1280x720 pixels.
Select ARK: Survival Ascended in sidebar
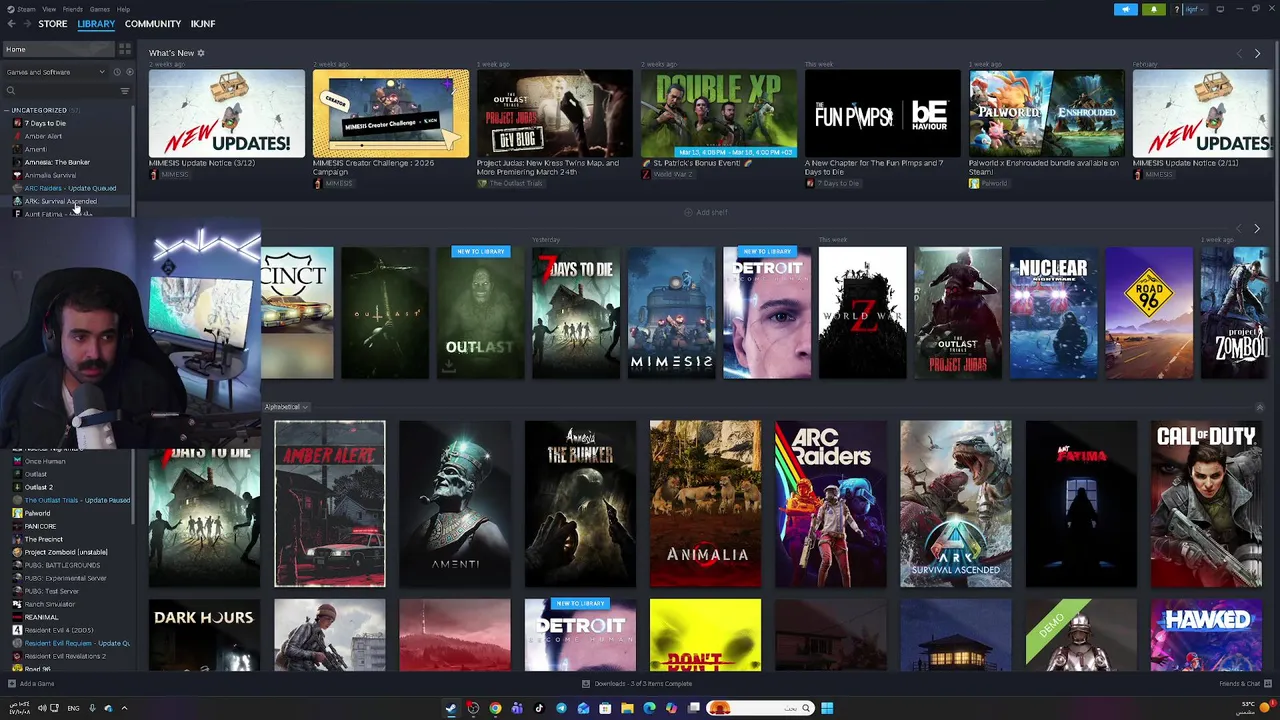click(x=60, y=201)
